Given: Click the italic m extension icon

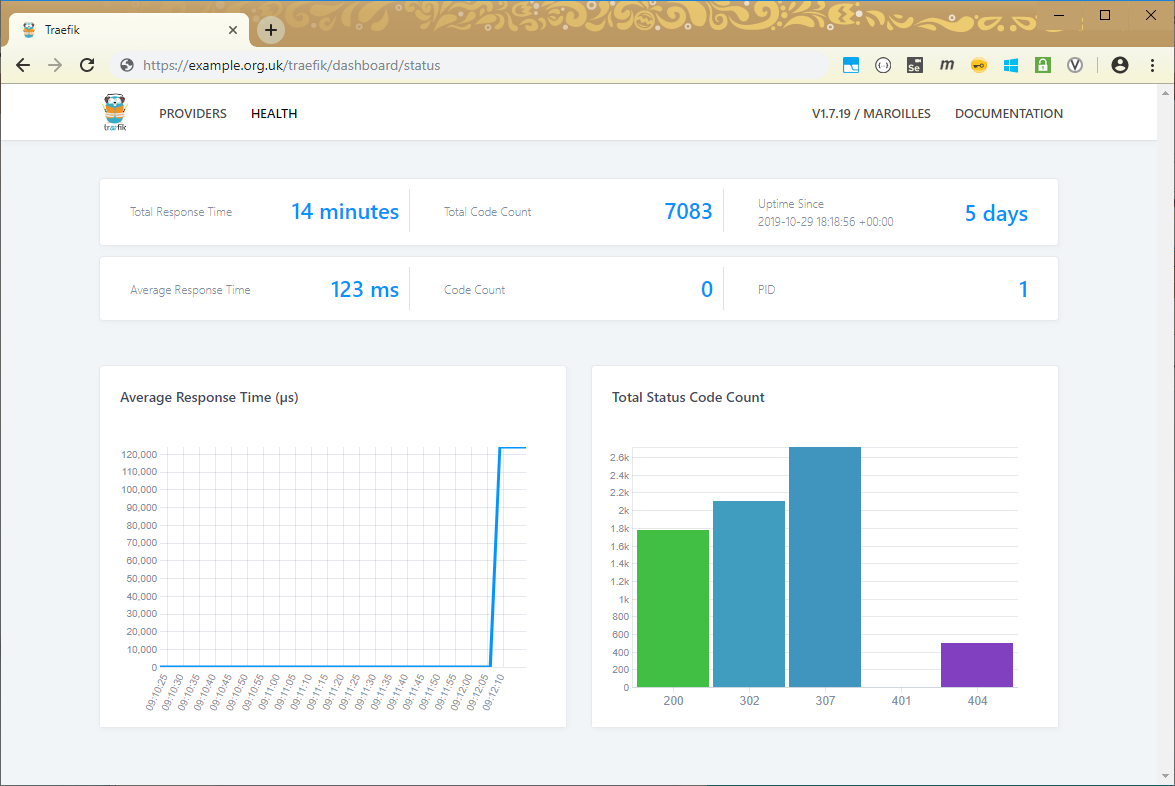Looking at the screenshot, I should coord(946,65).
